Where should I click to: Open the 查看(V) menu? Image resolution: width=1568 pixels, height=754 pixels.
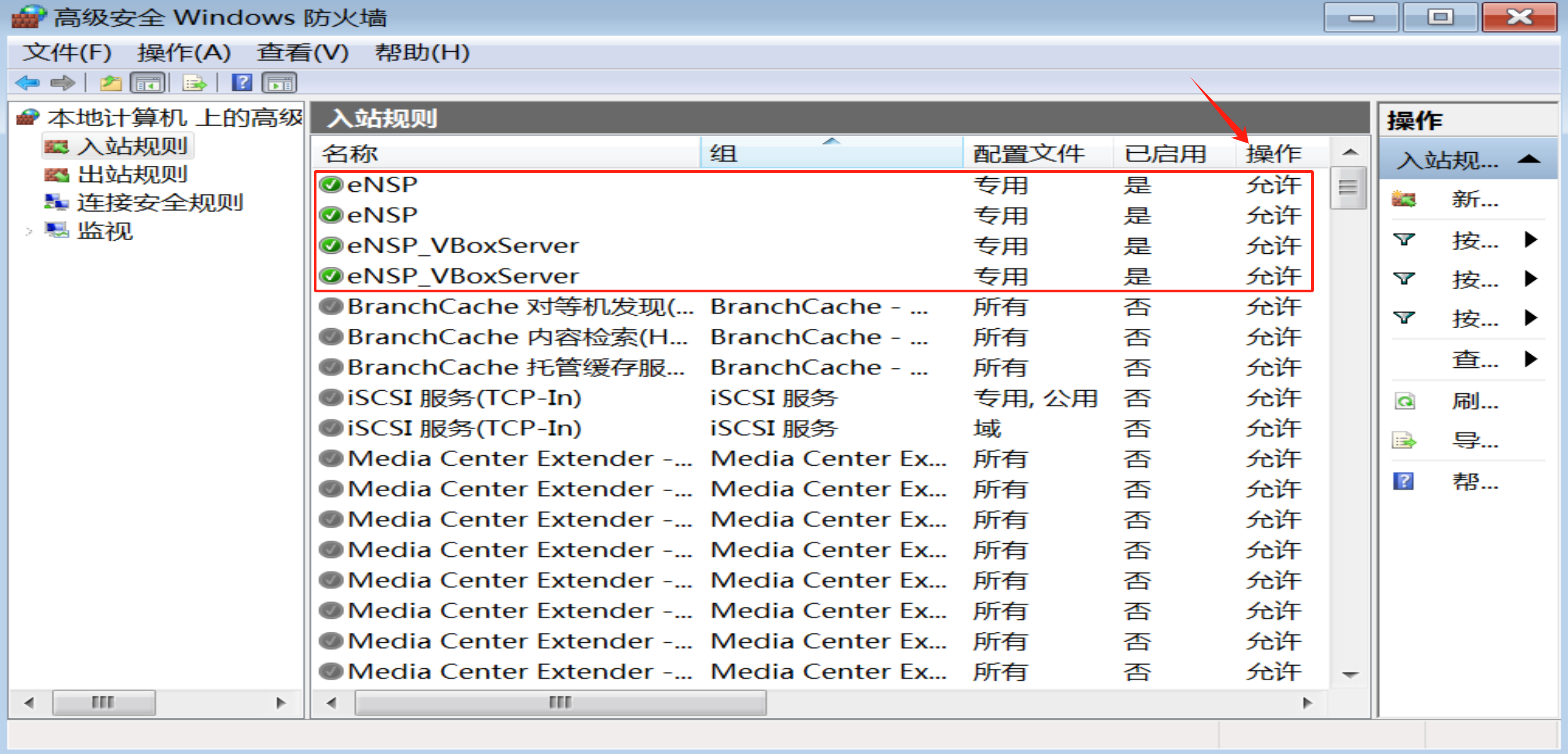coord(302,53)
